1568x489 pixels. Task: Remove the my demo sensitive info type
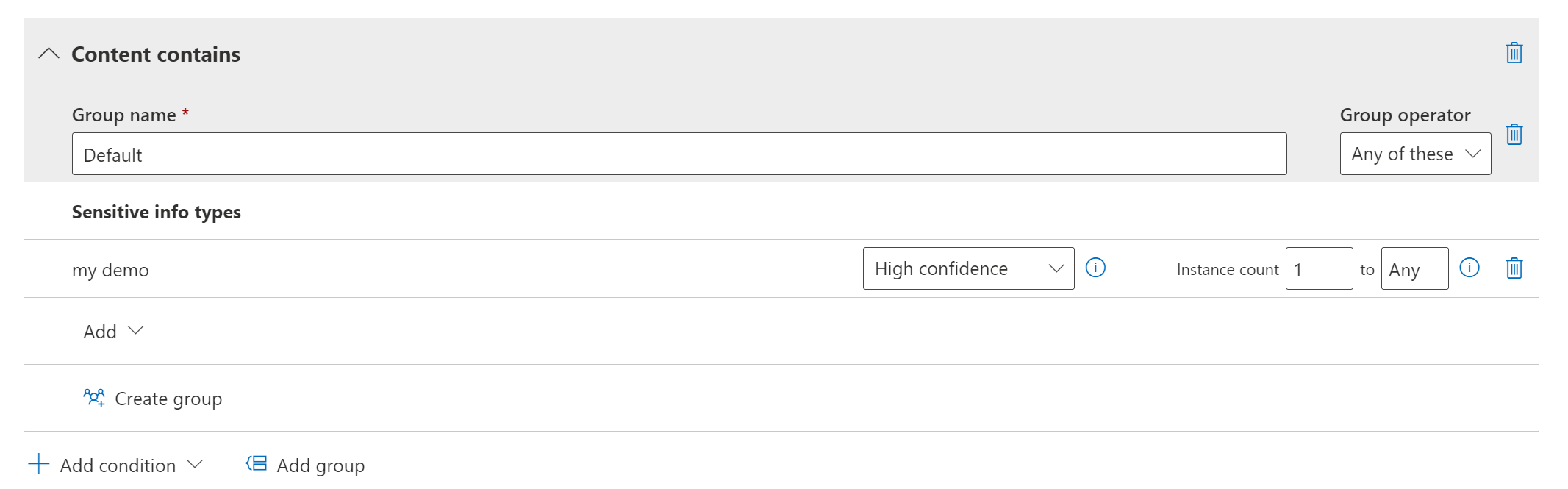coord(1514,268)
